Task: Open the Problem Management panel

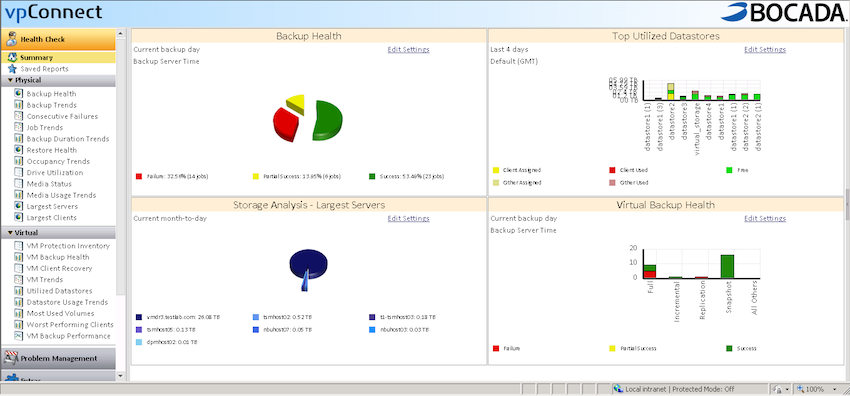Action: click(58, 358)
